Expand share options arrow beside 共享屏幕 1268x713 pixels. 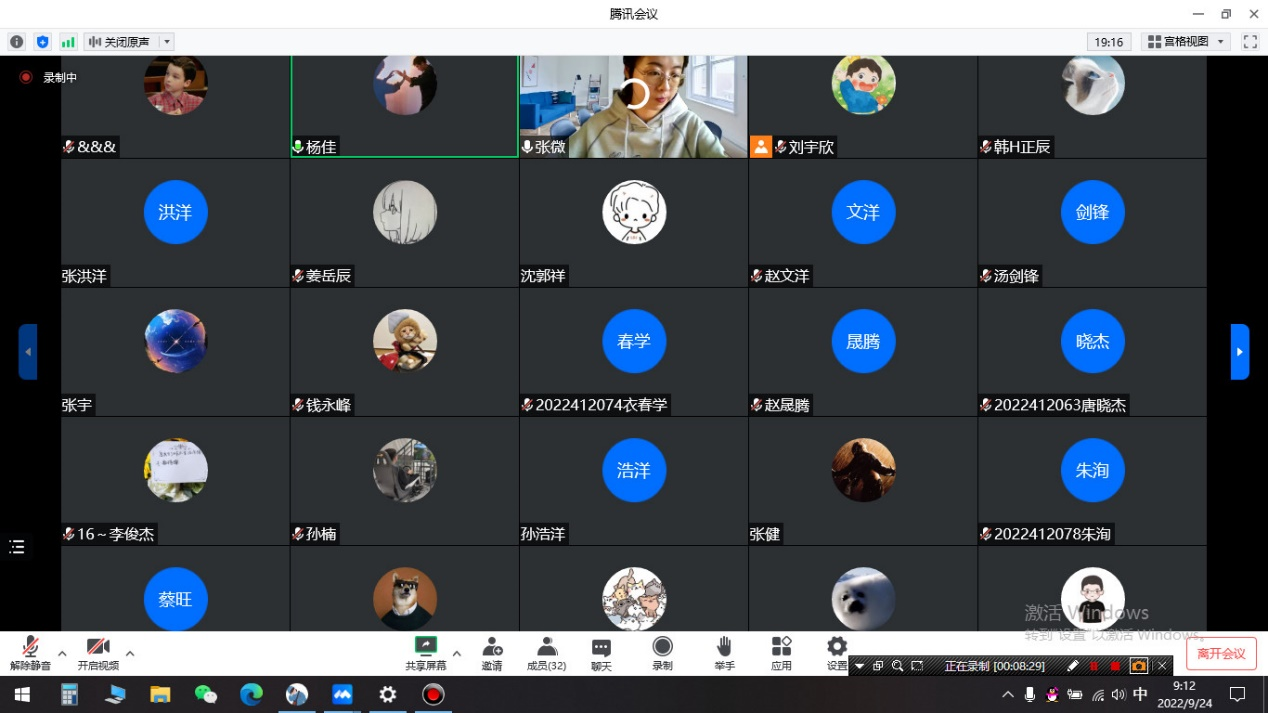click(x=457, y=654)
